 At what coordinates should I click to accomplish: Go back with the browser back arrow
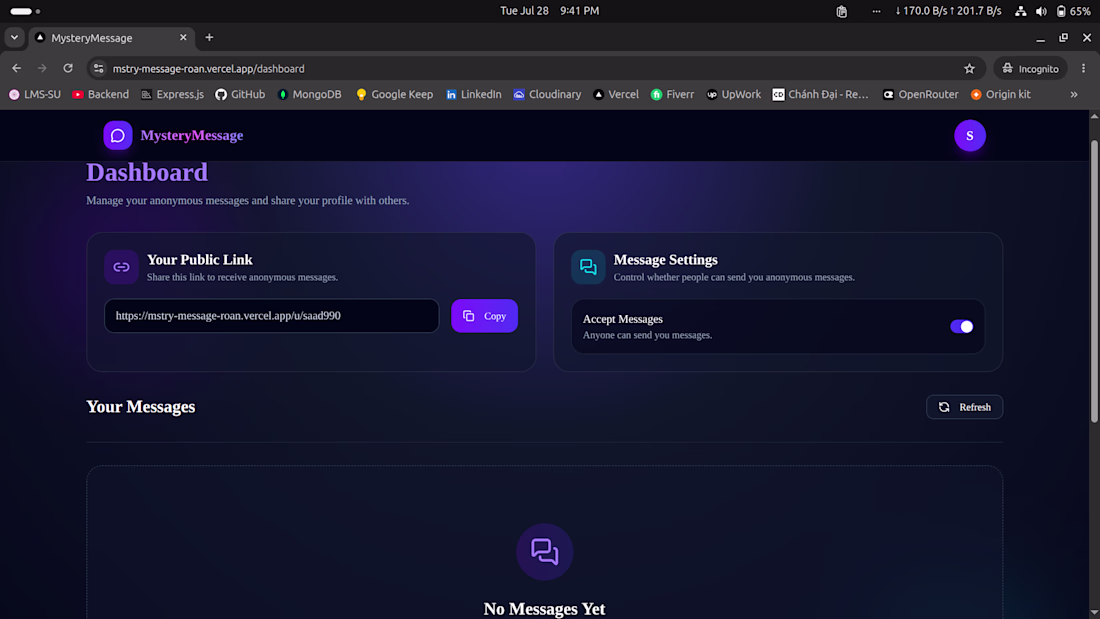coord(16,68)
